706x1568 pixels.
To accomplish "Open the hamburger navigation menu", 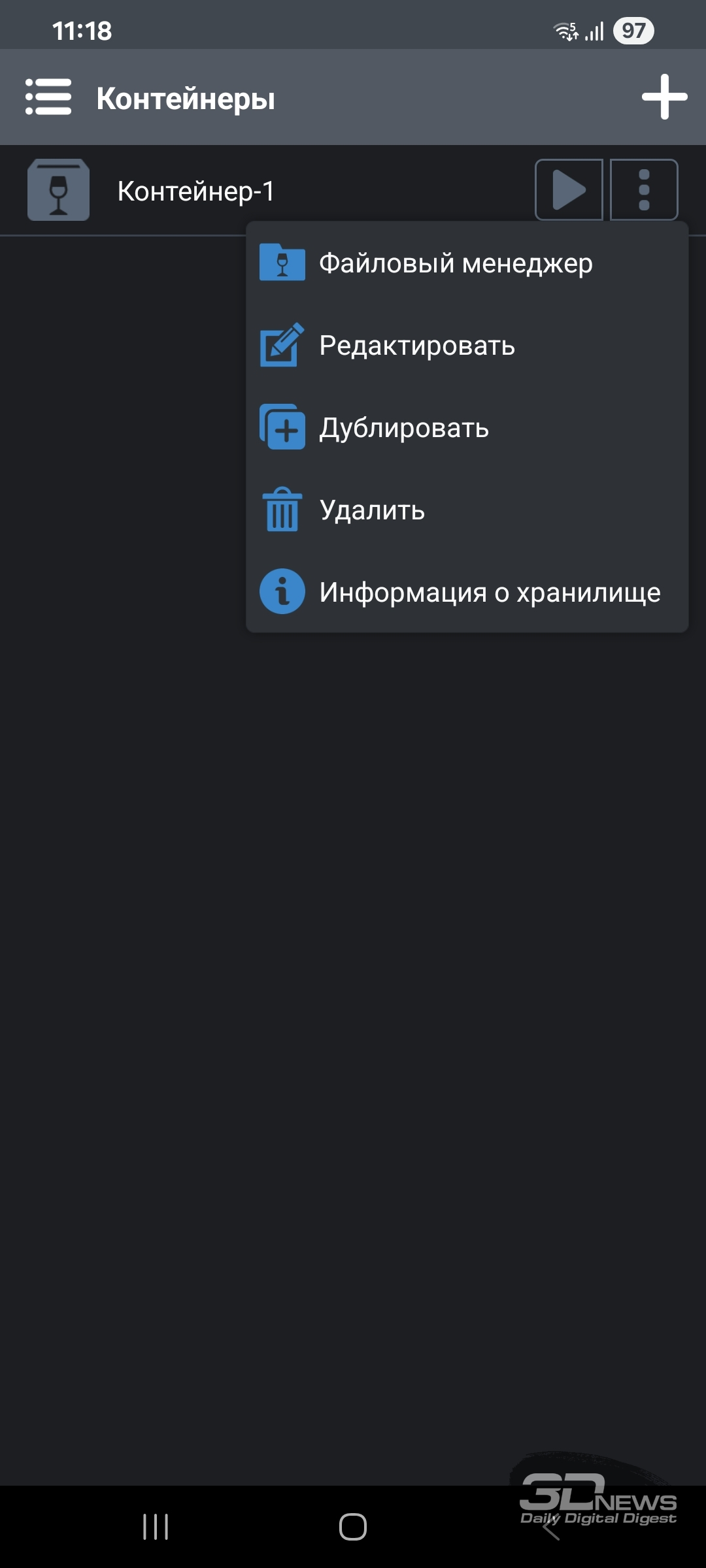I will click(x=48, y=97).
